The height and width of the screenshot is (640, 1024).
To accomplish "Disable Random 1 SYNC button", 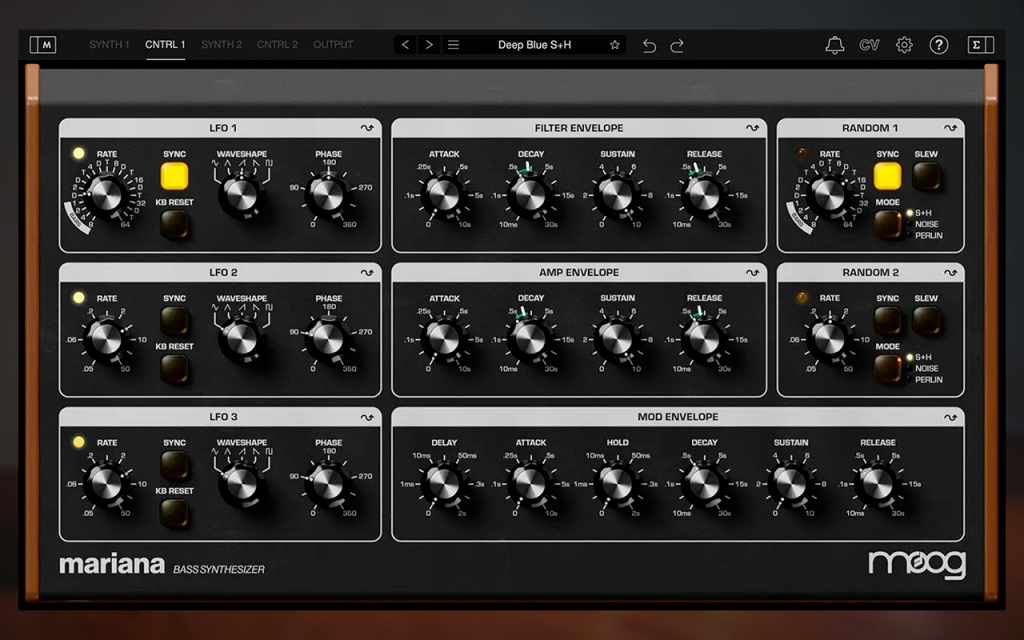I will (x=888, y=176).
